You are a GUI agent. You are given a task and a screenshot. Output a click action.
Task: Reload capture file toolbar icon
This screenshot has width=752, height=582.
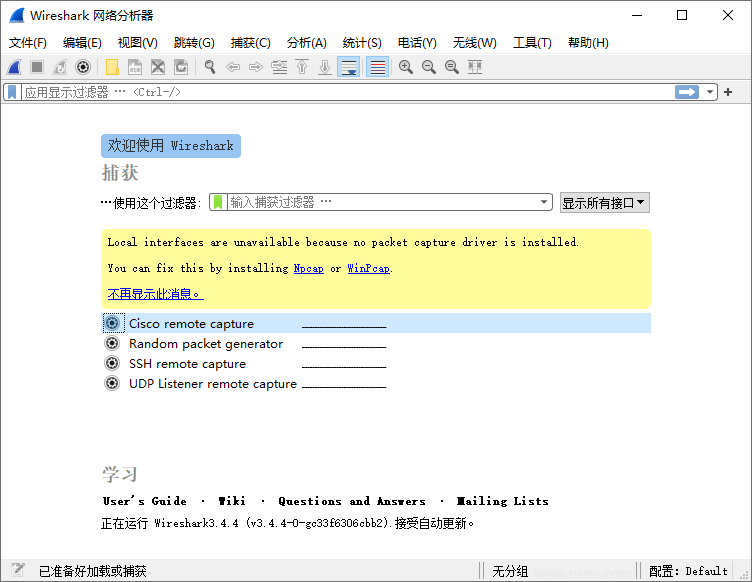(181, 67)
